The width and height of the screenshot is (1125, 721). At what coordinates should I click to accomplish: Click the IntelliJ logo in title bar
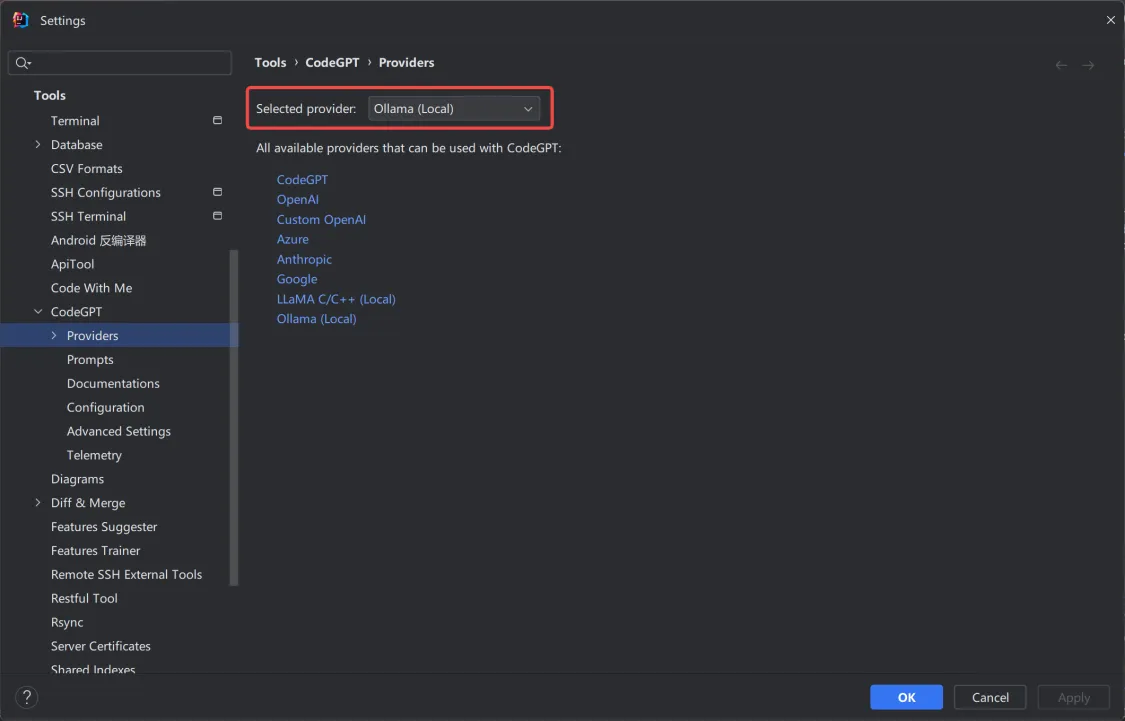pos(21,20)
